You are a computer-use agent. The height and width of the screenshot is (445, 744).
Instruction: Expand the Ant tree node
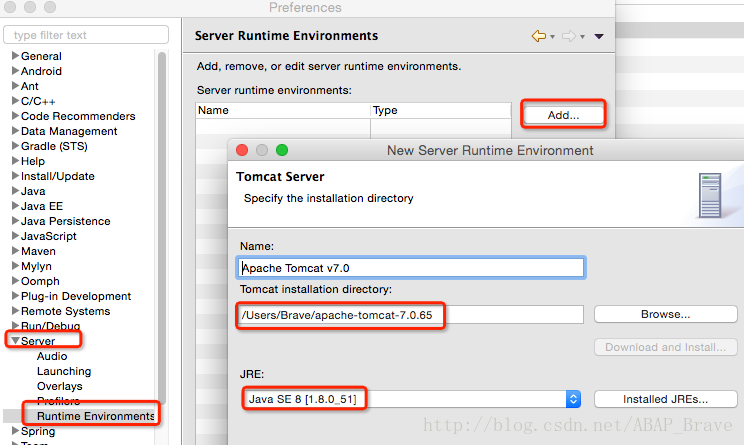point(15,86)
